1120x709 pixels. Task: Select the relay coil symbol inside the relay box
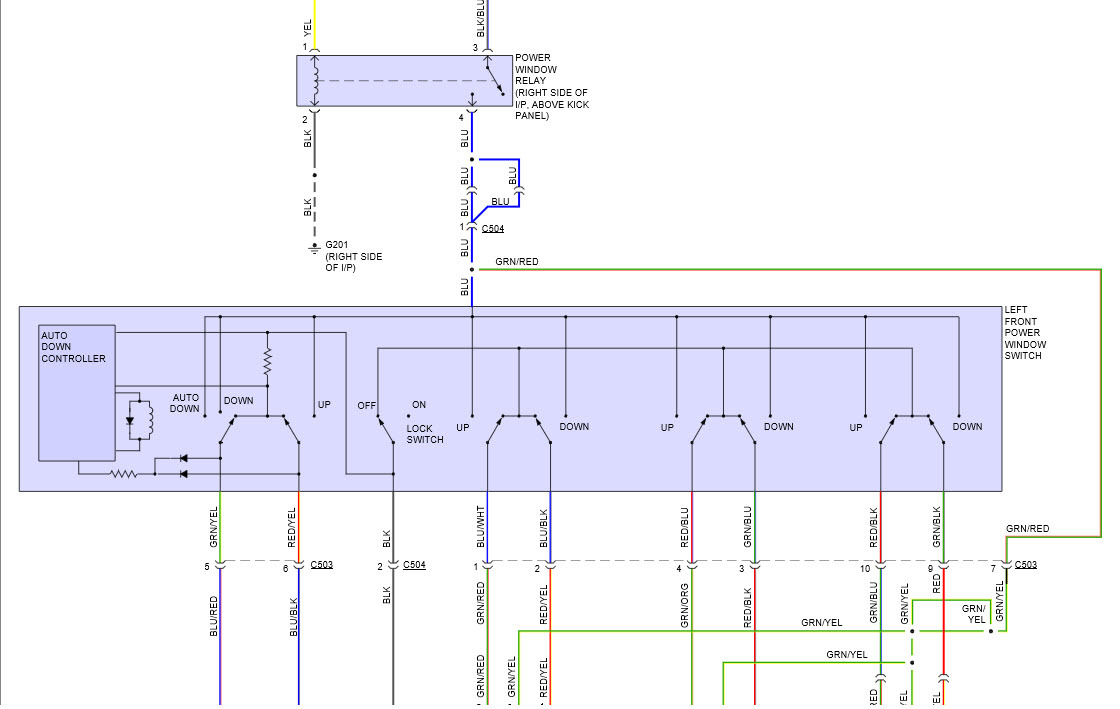tap(315, 81)
